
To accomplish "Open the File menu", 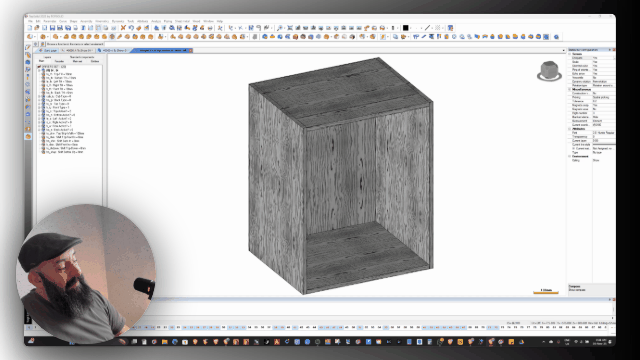I will (x=31, y=21).
